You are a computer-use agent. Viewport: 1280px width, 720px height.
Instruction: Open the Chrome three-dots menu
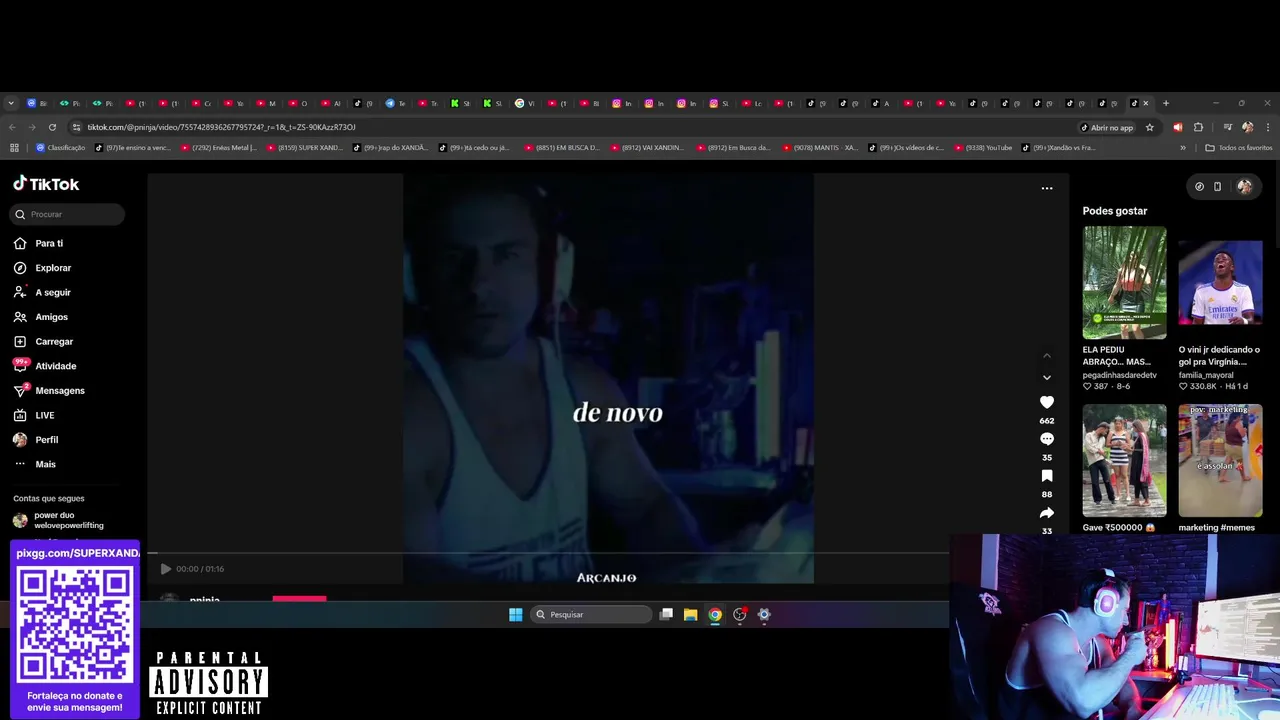pos(1268,127)
